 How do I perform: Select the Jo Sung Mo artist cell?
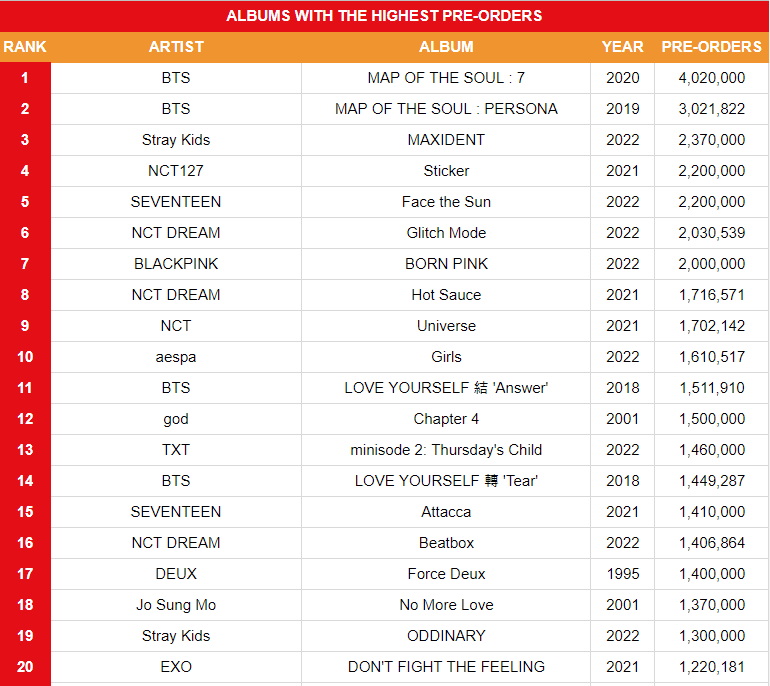[176, 605]
